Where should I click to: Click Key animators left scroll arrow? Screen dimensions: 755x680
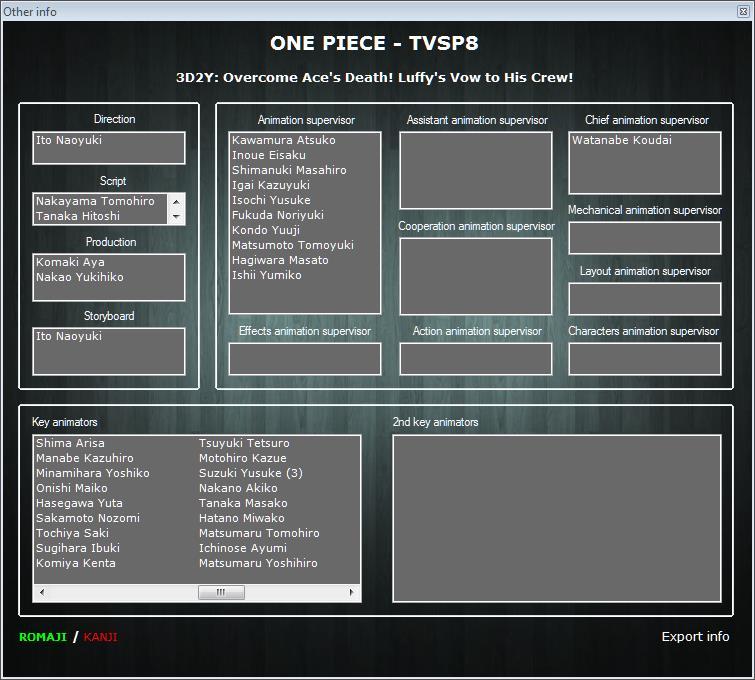tap(42, 592)
